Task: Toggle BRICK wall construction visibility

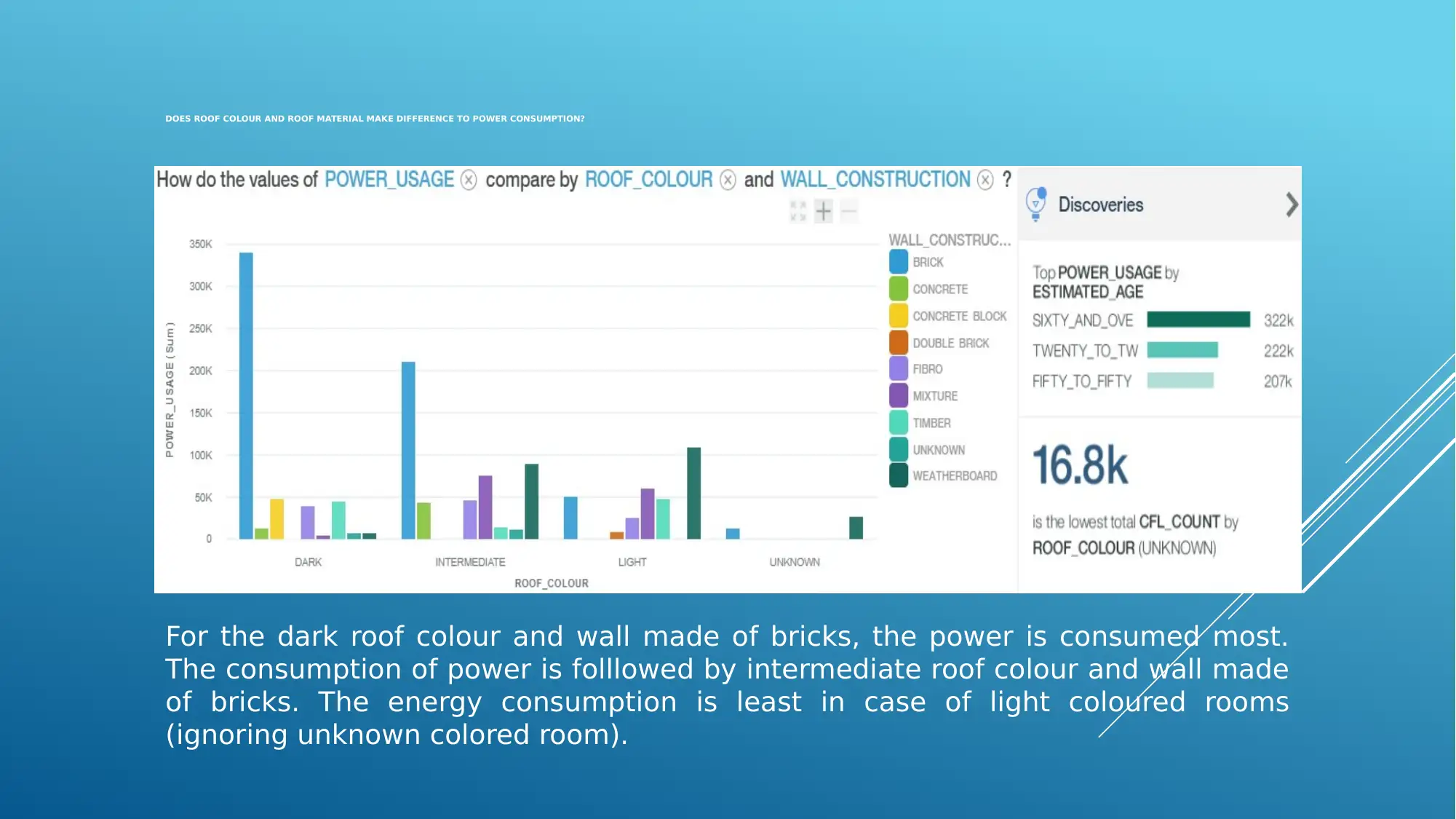Action: click(x=897, y=261)
